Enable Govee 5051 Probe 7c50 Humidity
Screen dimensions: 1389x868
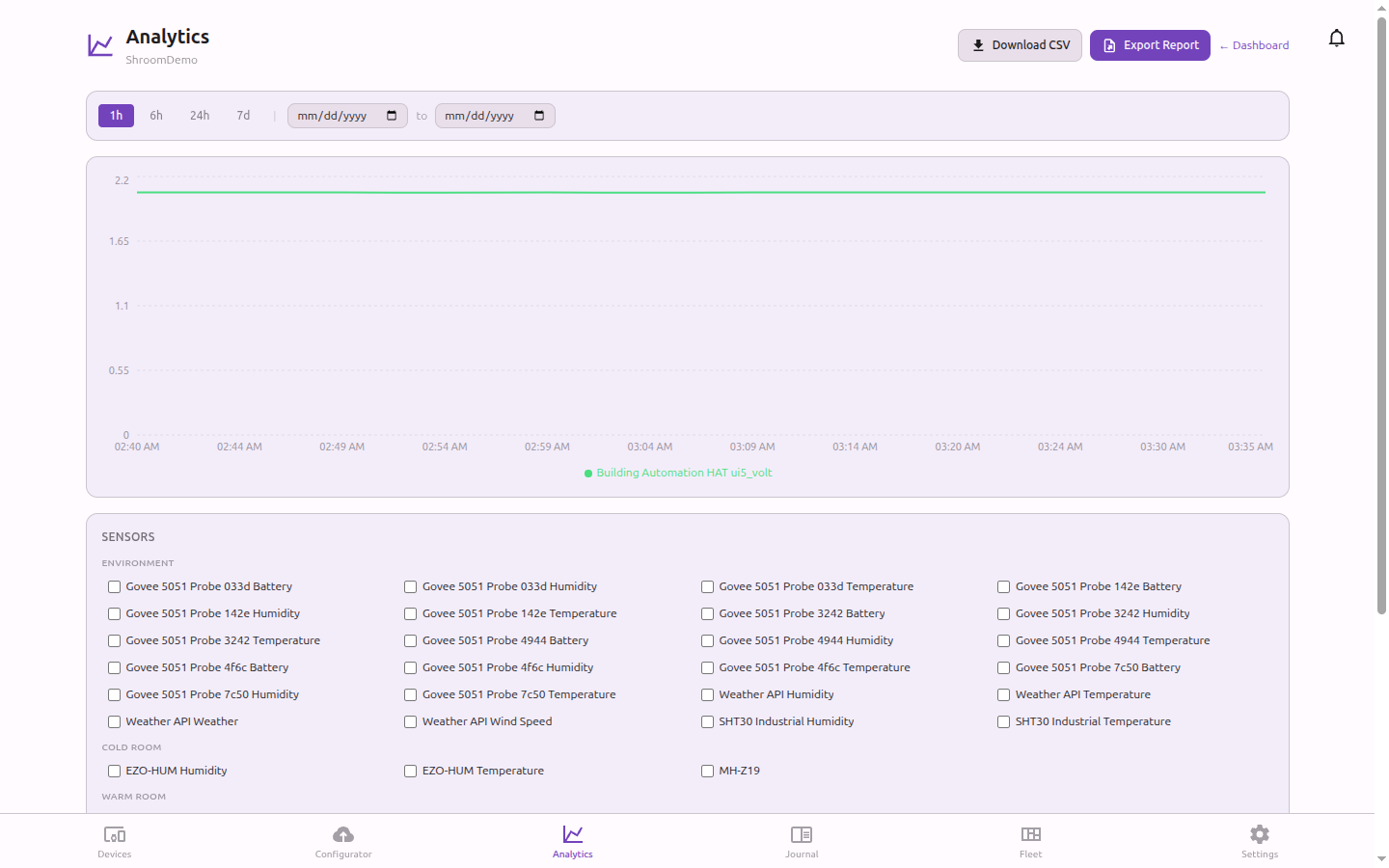(114, 694)
